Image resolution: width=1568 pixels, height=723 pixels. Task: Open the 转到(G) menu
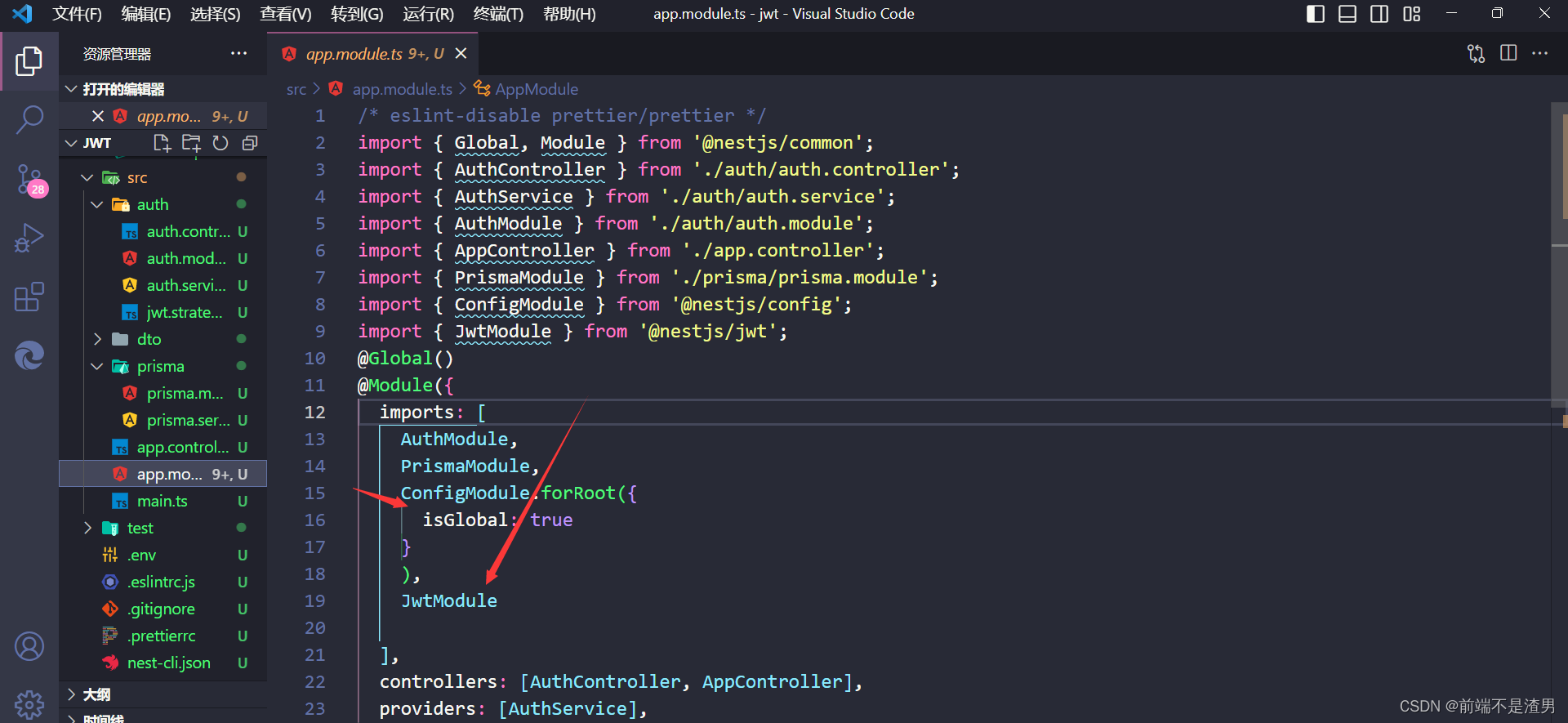pyautogui.click(x=357, y=14)
